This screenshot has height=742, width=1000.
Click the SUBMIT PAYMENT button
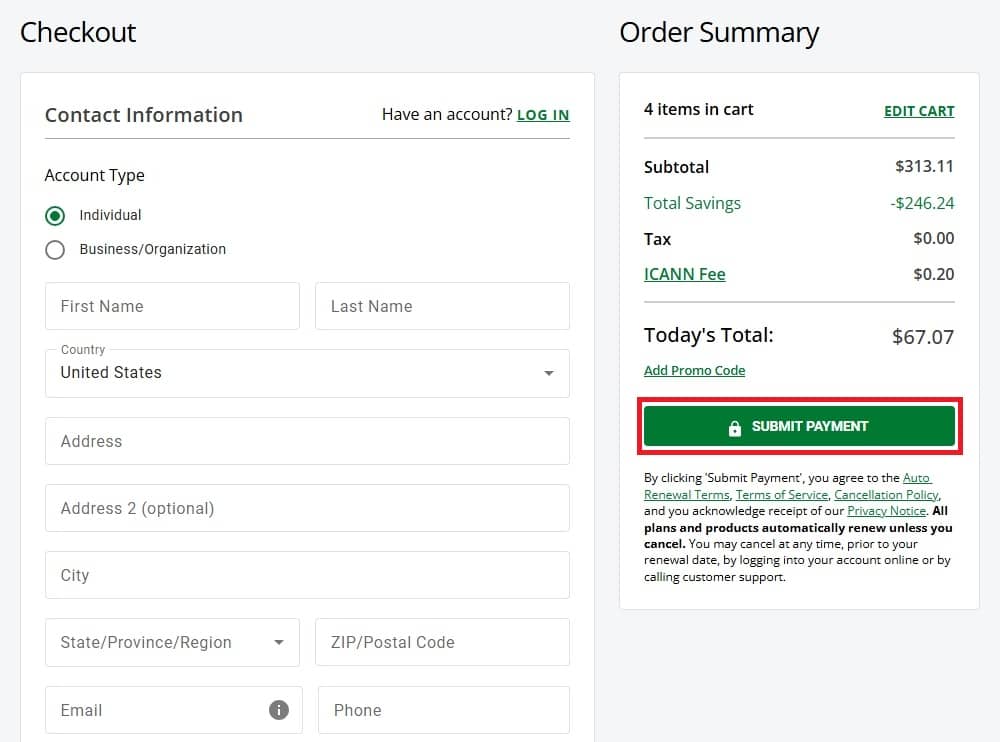coord(799,425)
